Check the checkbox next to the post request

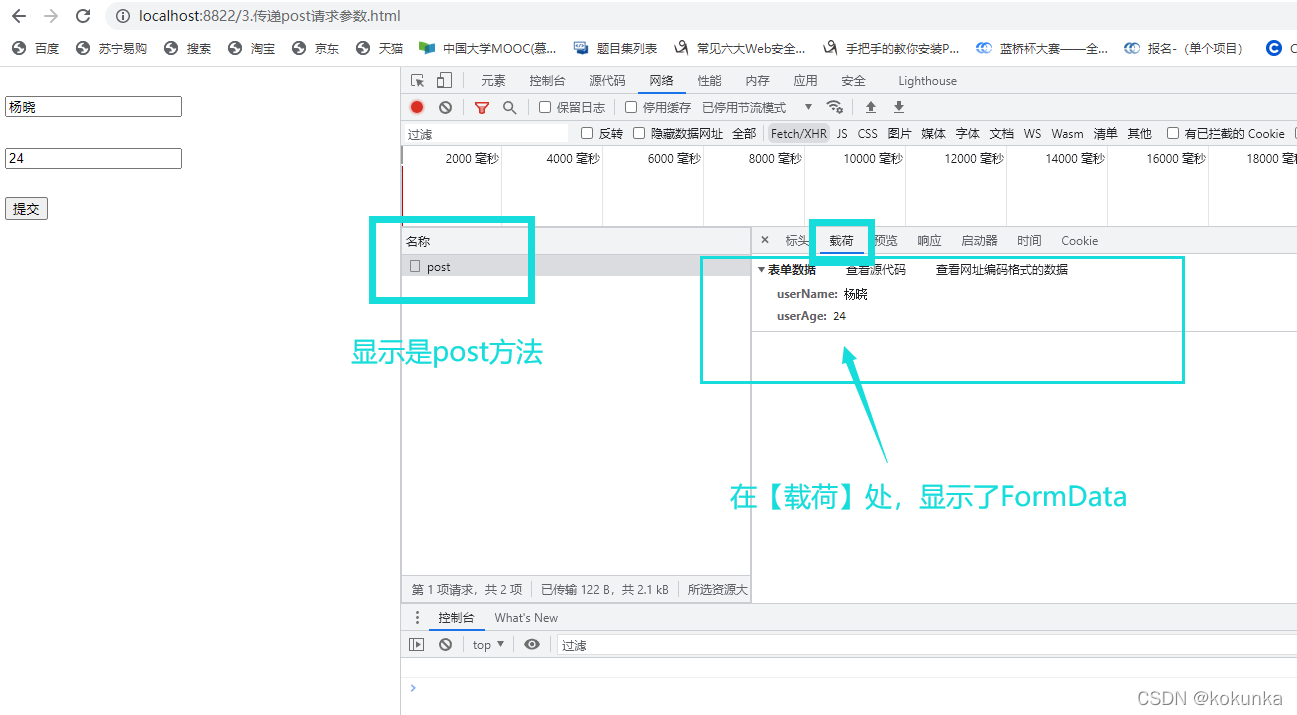click(415, 266)
